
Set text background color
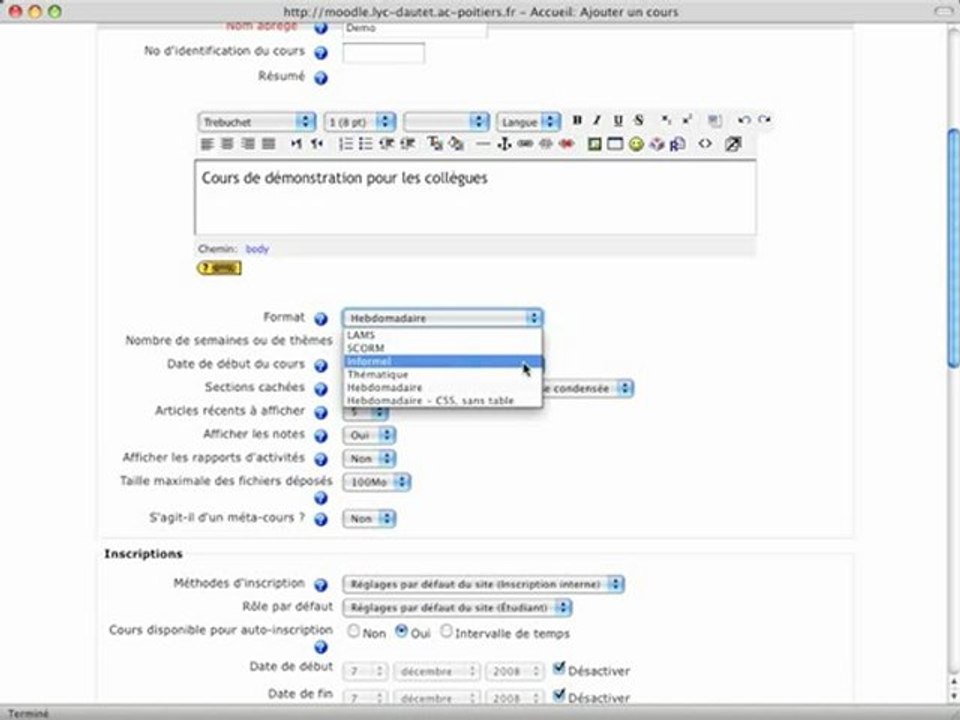tap(456, 144)
